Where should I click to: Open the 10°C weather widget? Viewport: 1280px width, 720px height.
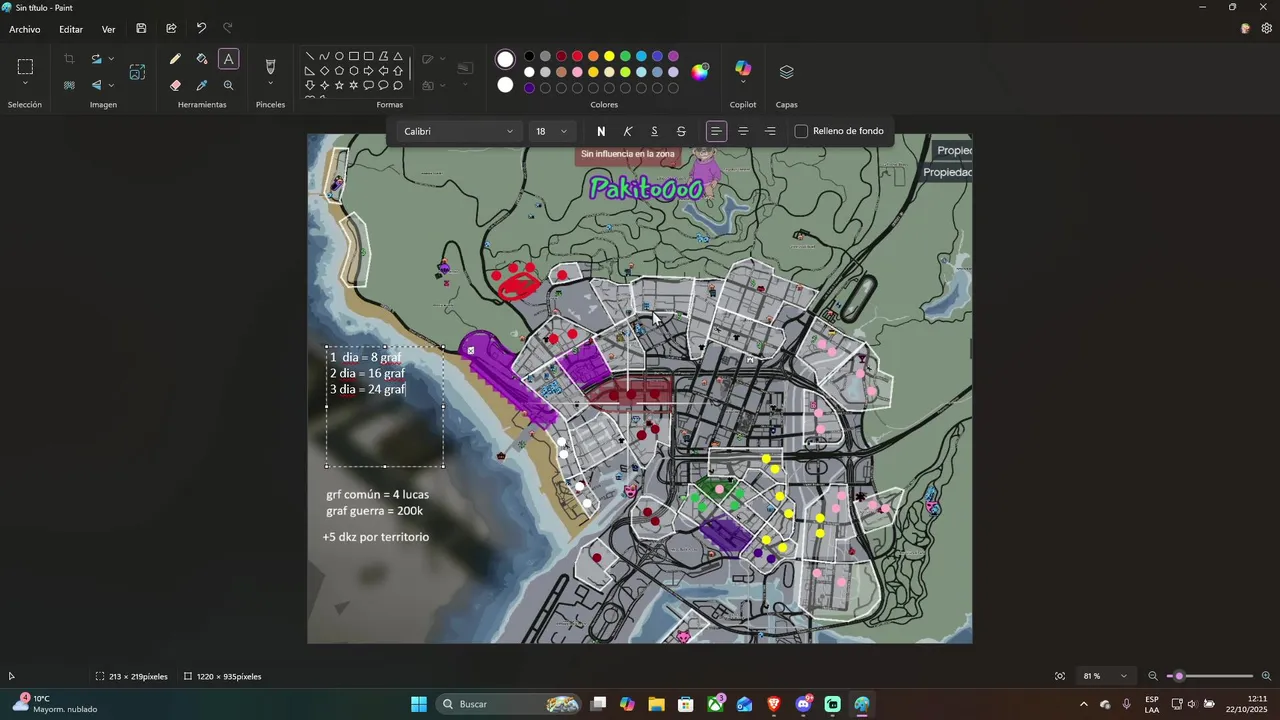[x=55, y=704]
